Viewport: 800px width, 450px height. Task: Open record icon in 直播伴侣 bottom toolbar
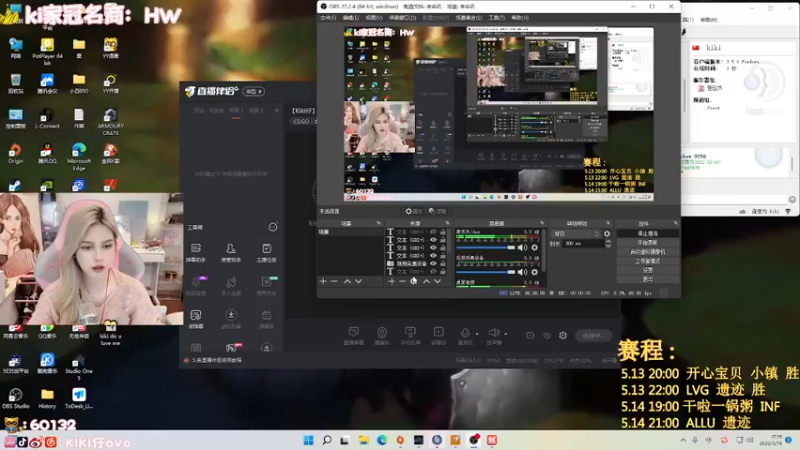pyautogui.click(x=531, y=335)
